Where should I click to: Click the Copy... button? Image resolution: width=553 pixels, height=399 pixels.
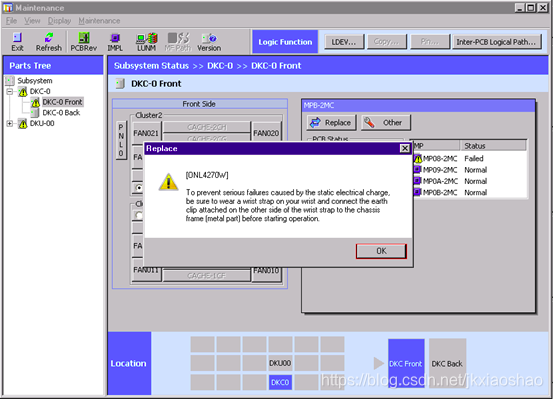point(387,42)
